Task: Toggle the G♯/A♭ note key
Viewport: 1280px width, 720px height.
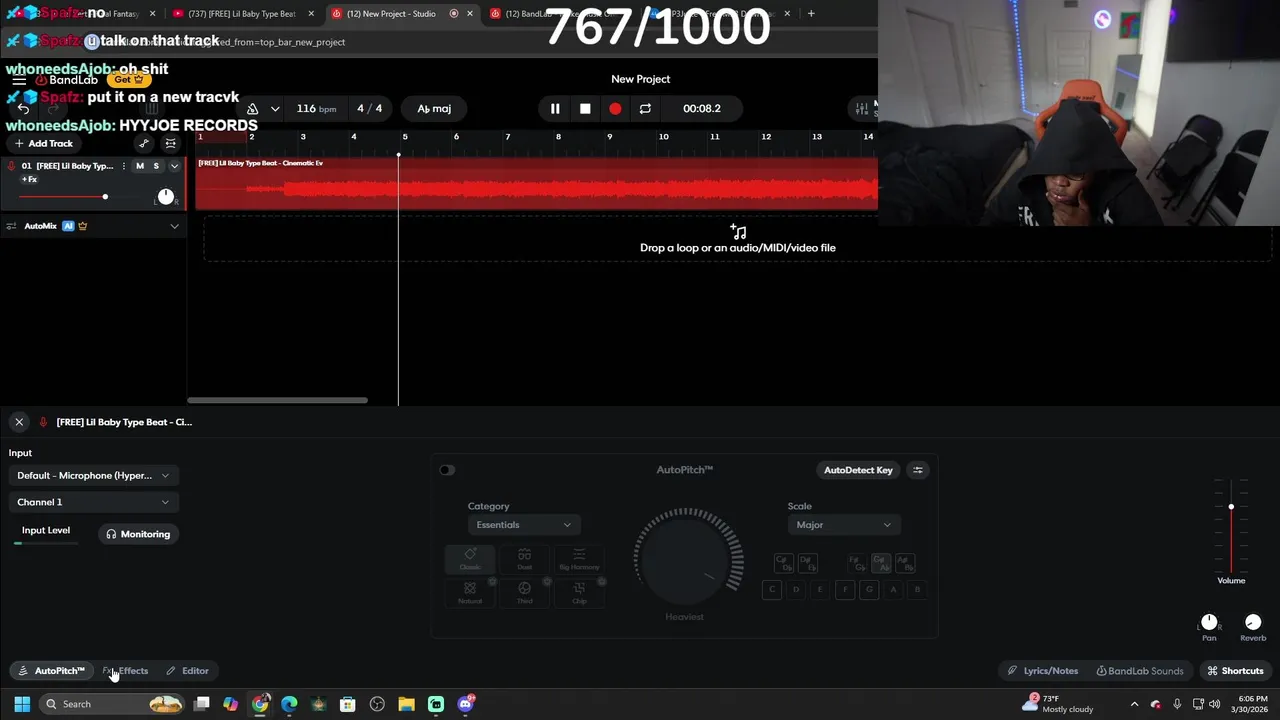Action: [x=881, y=564]
